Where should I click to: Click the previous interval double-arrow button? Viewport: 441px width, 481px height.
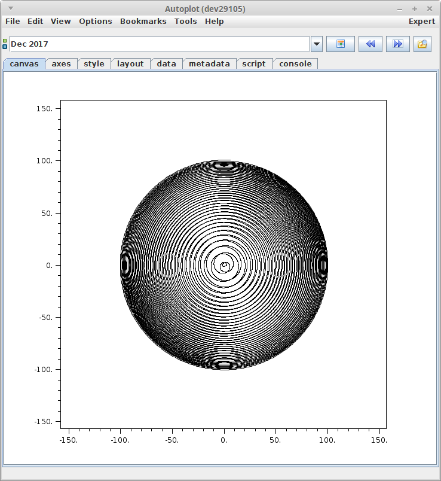click(370, 44)
